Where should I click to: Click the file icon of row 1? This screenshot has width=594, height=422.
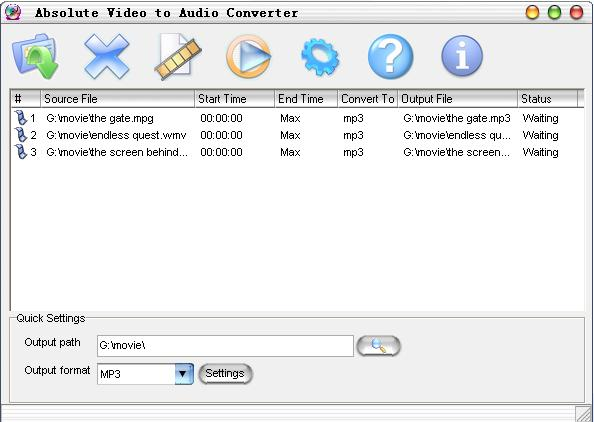coord(20,118)
